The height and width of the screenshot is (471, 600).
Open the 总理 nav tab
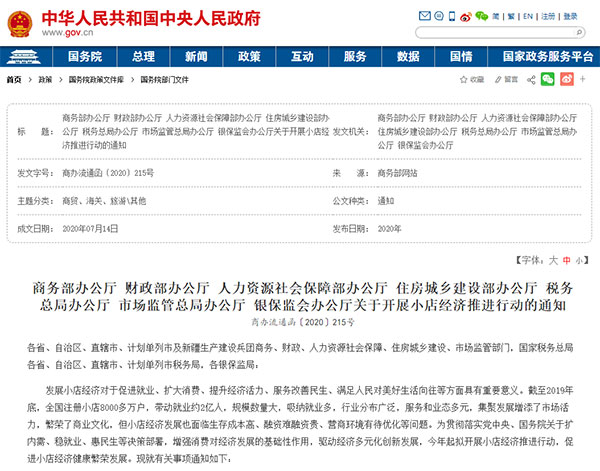coord(143,57)
